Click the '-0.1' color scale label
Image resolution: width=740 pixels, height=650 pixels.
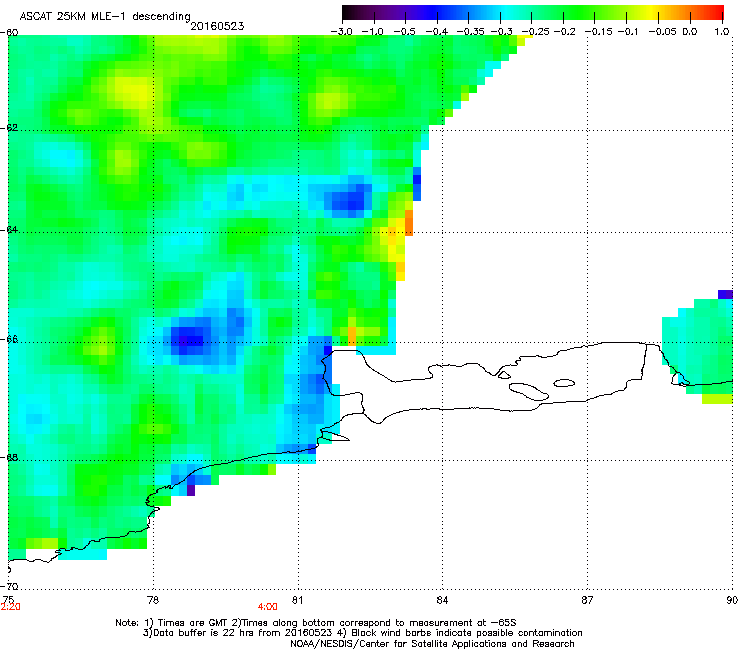tap(627, 32)
